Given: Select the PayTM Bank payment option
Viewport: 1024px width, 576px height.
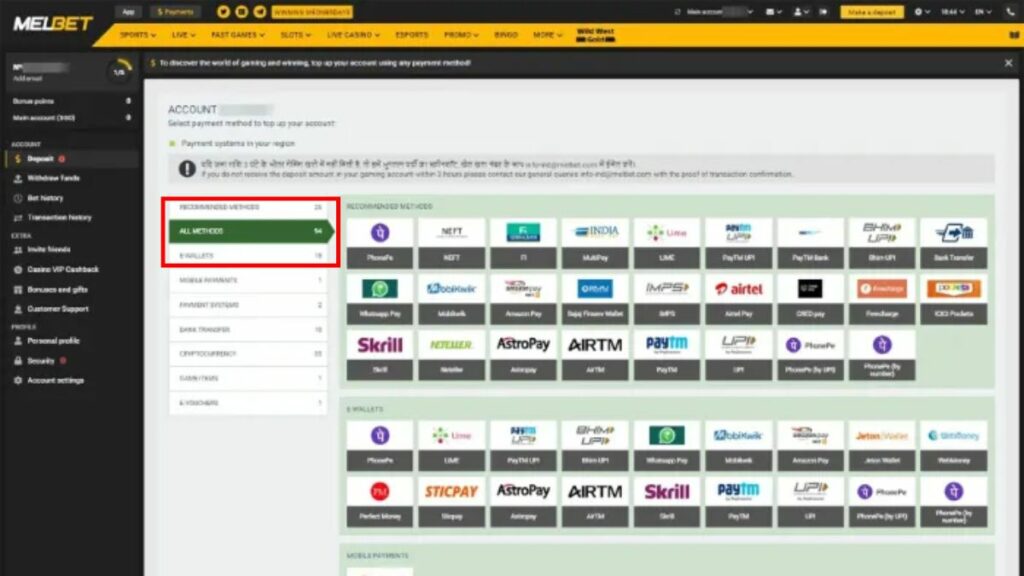Looking at the screenshot, I should tap(810, 243).
